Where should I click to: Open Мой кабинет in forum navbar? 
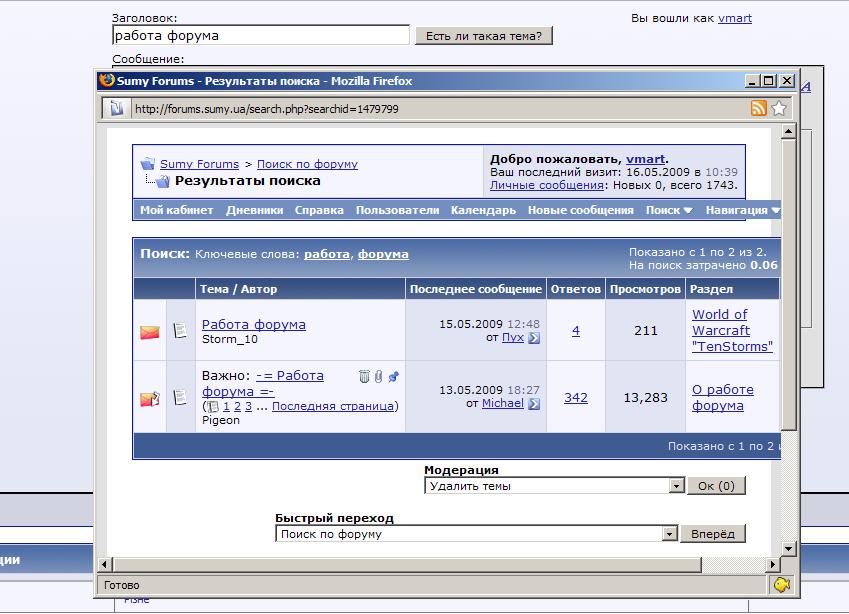pyautogui.click(x=176, y=210)
